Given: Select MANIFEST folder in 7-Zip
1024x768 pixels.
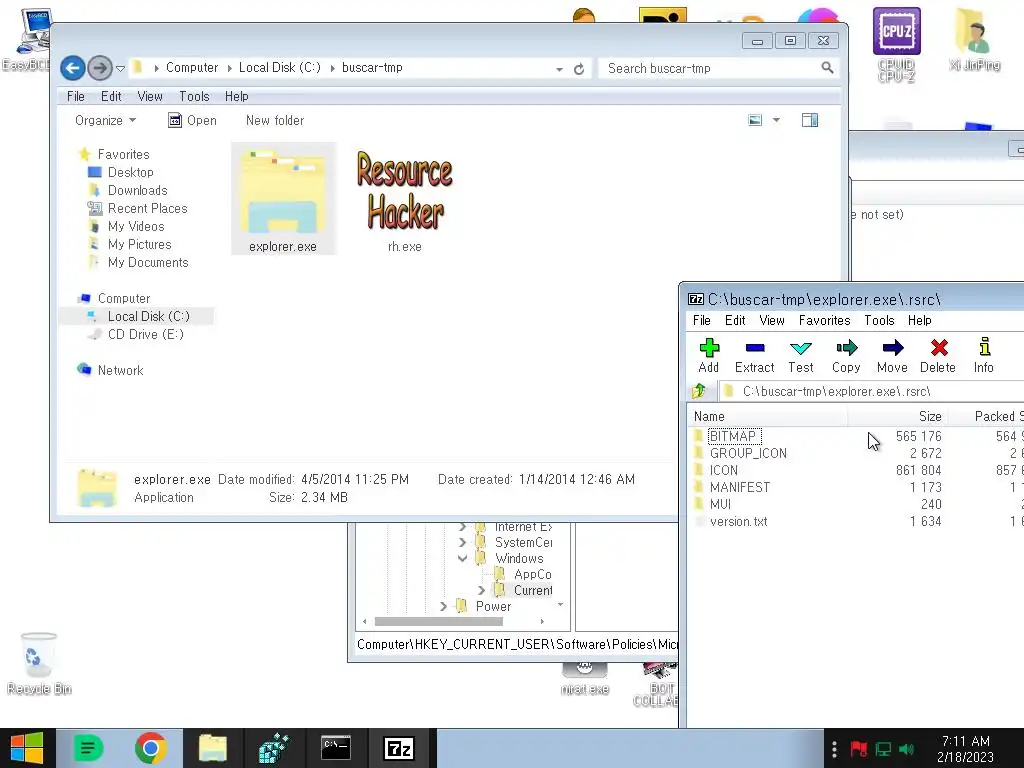Looking at the screenshot, I should (x=739, y=487).
